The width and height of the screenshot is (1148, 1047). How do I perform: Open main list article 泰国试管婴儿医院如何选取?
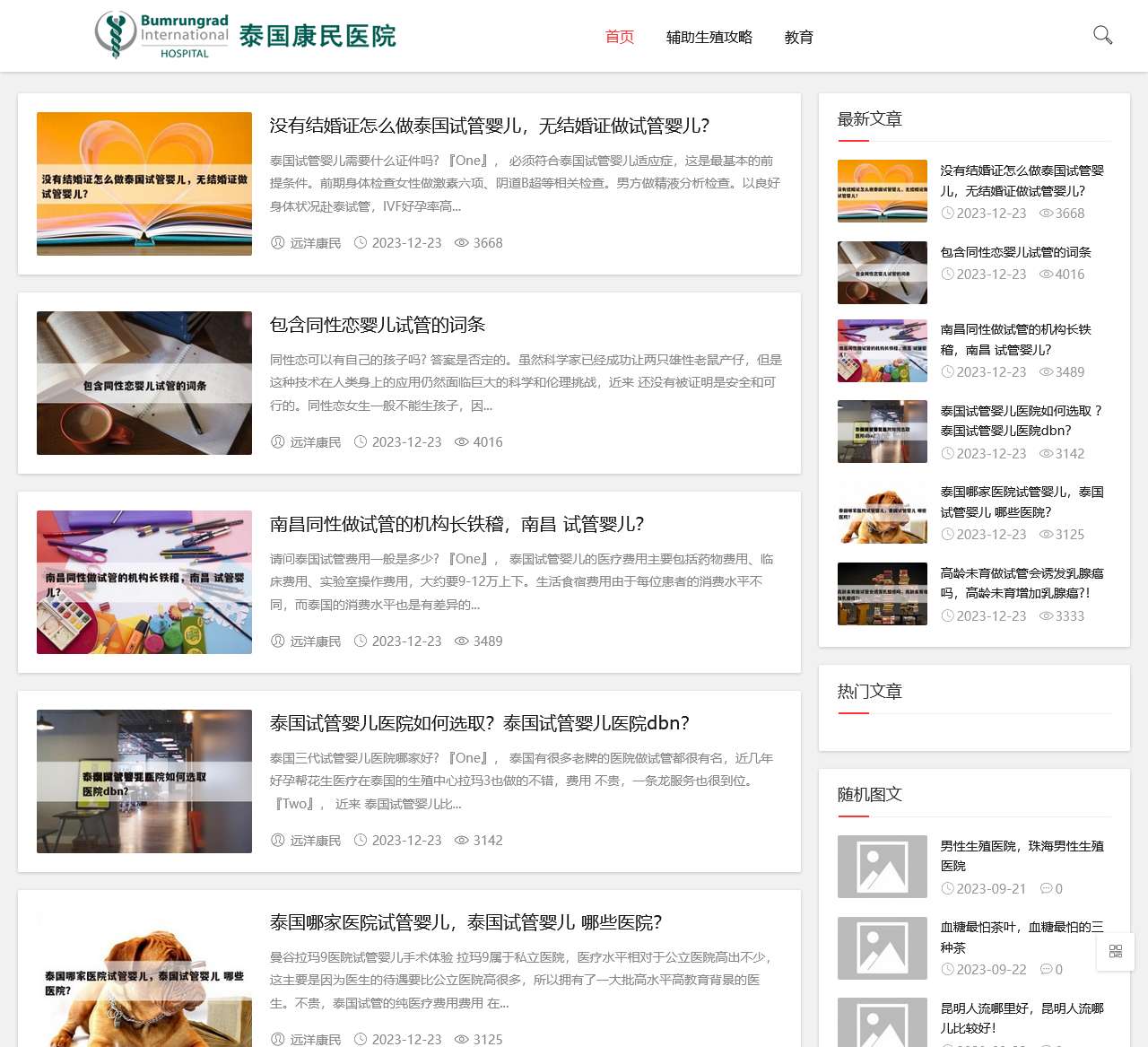click(480, 723)
